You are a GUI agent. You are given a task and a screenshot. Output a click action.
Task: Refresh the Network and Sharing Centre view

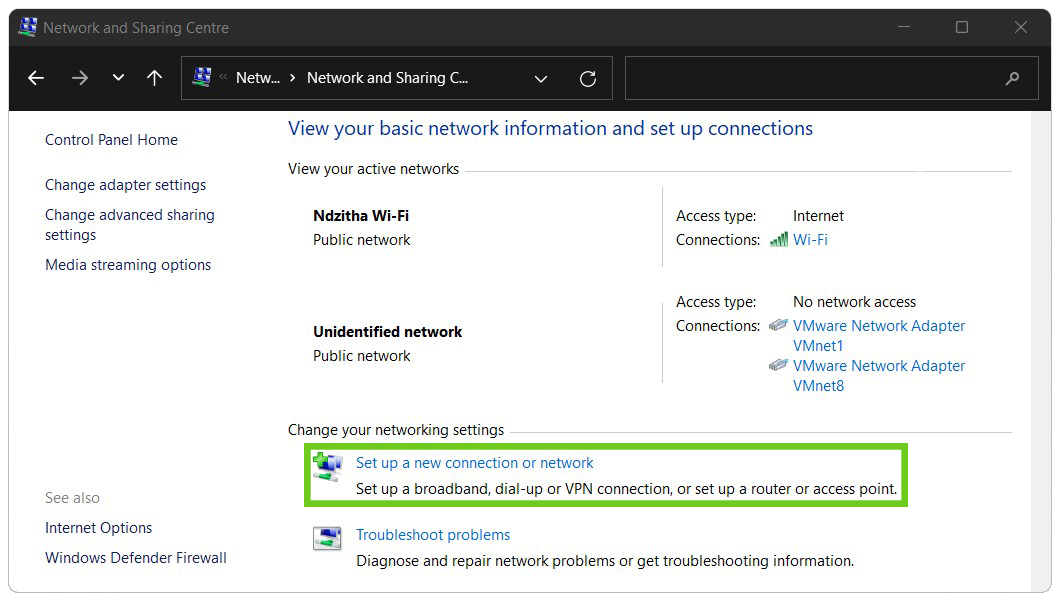point(588,78)
